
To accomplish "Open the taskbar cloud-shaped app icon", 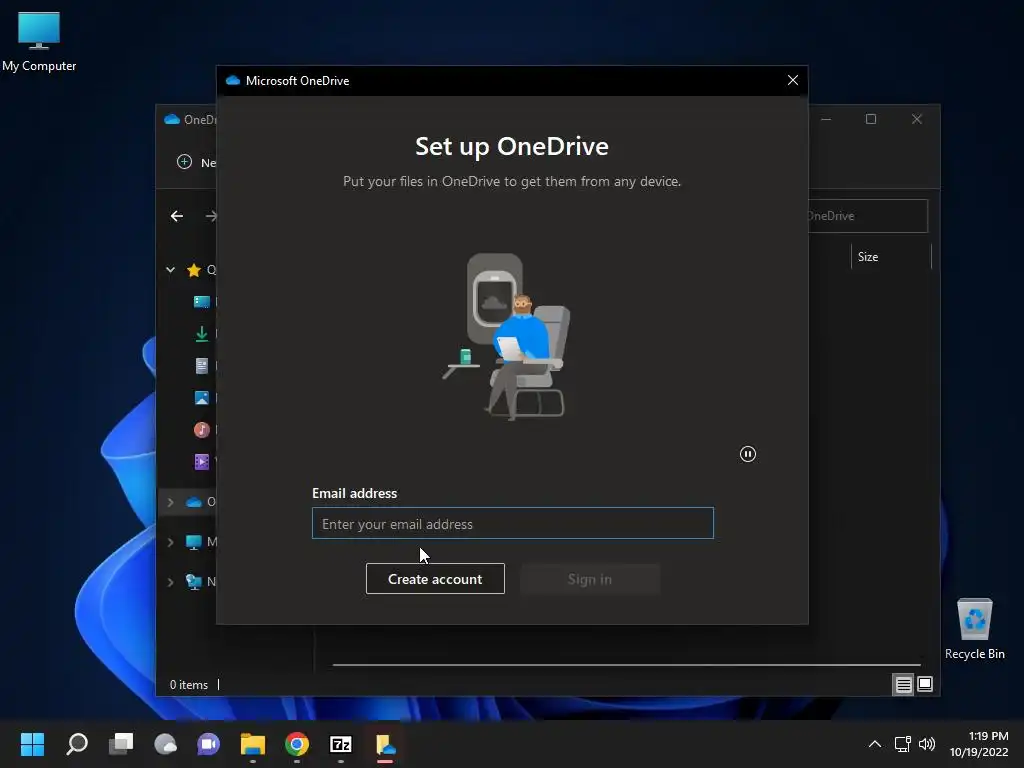I will point(165,744).
